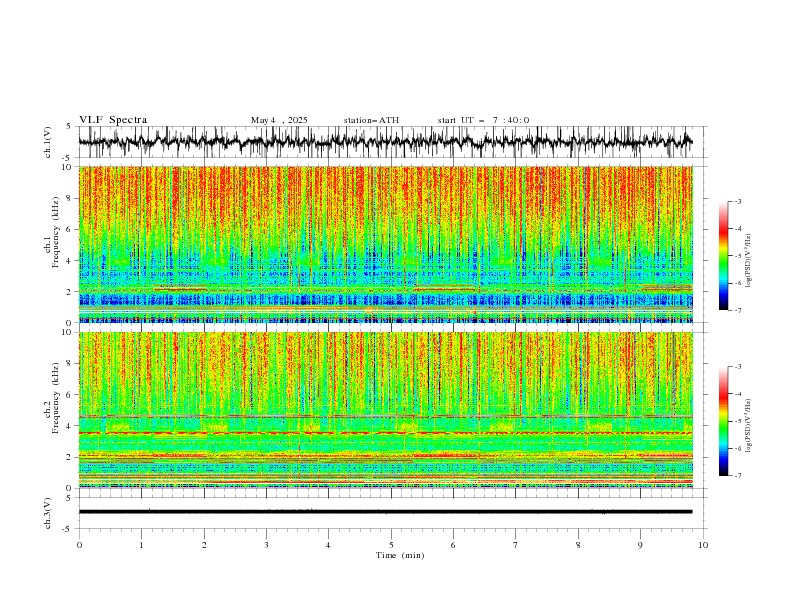Click the time axis tick label '0'

[x=79, y=545]
